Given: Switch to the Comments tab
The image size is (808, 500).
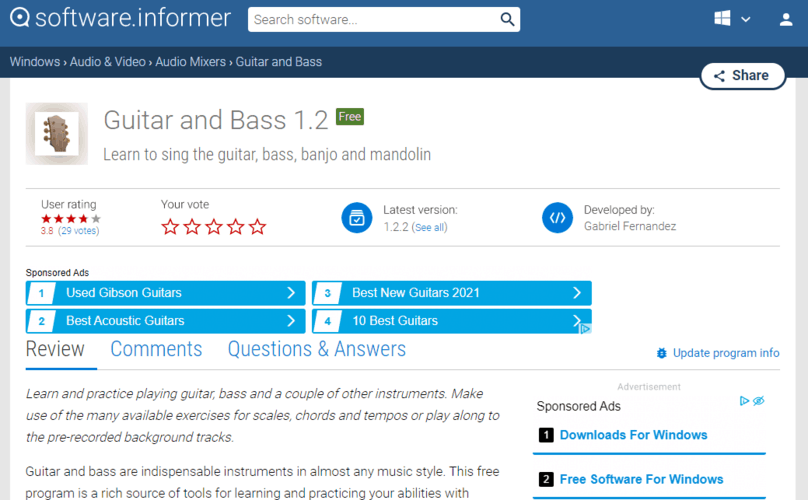Looking at the screenshot, I should click(156, 349).
